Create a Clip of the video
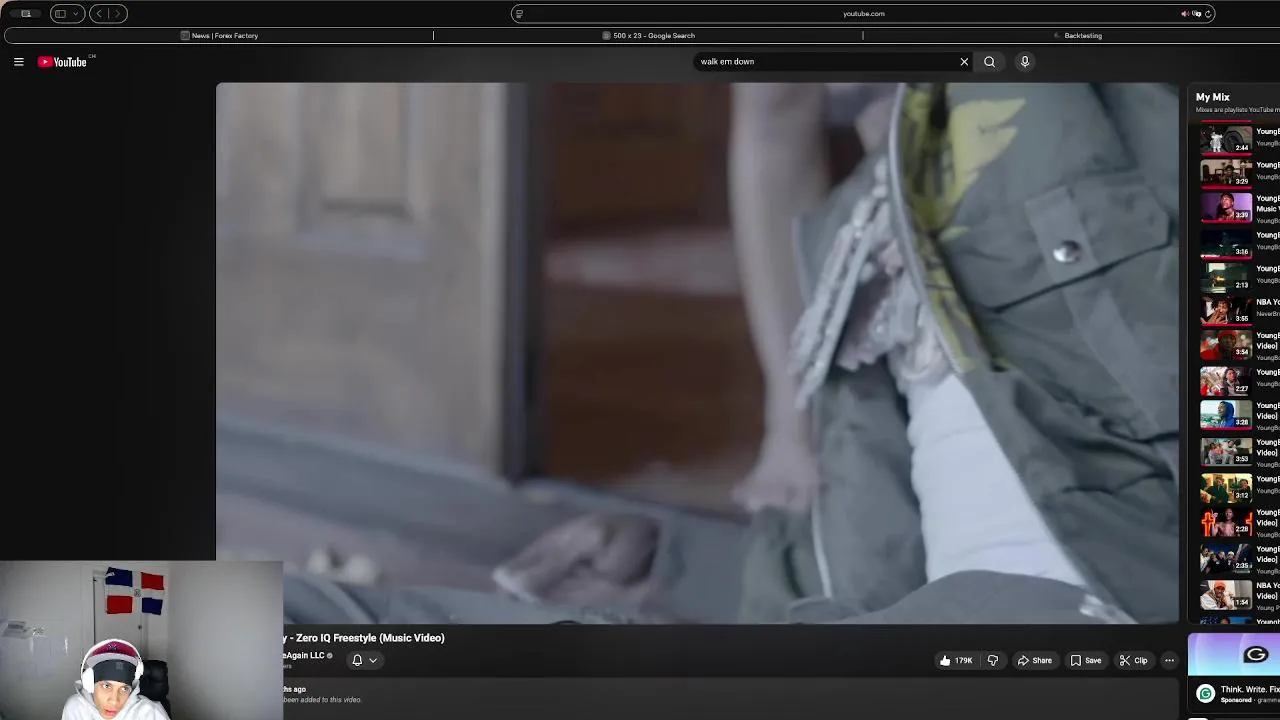Screen dimensions: 1280x720 (1134, 661)
